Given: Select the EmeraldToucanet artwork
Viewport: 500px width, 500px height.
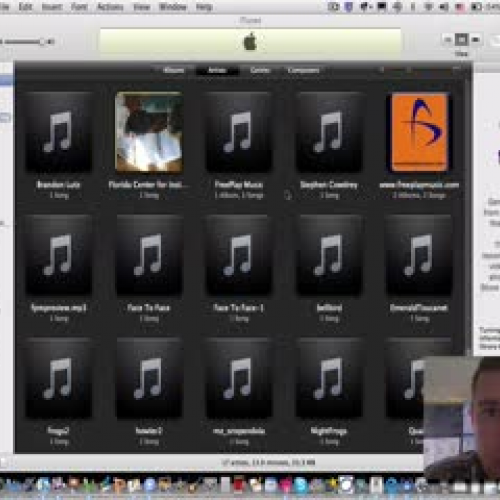Looking at the screenshot, I should 419,255.
